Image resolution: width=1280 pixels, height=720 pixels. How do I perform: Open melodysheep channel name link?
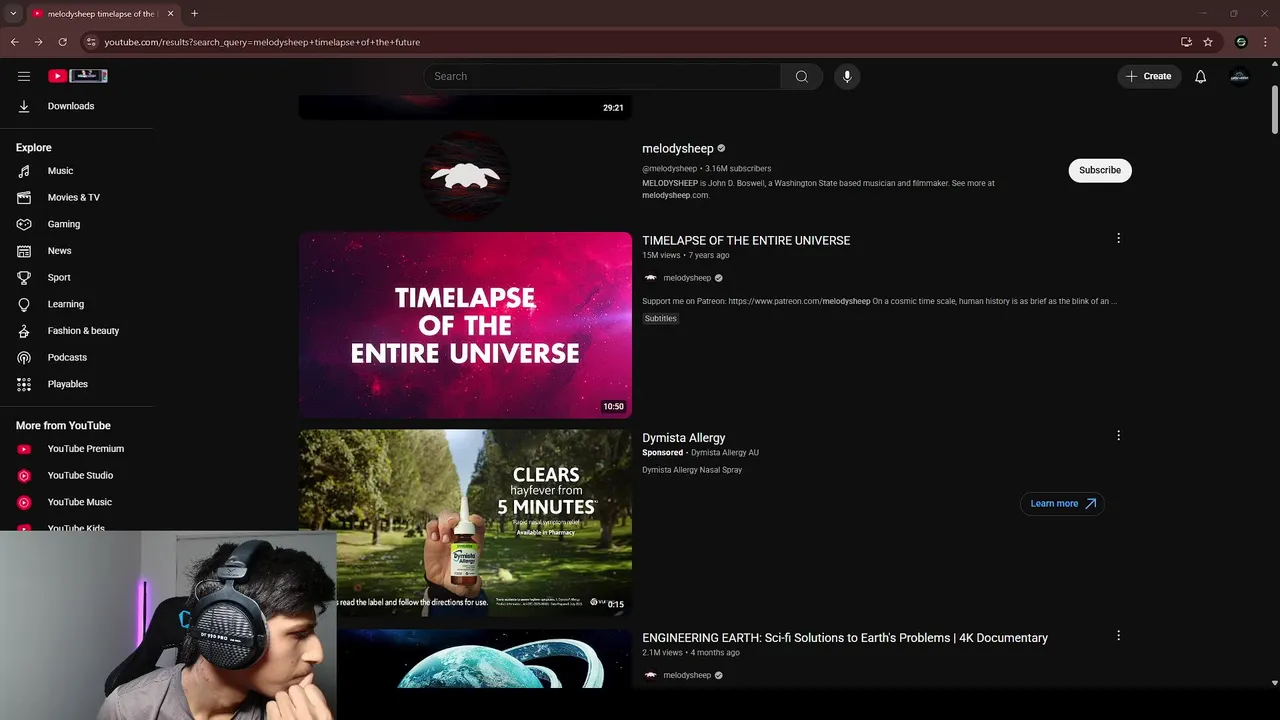(678, 148)
